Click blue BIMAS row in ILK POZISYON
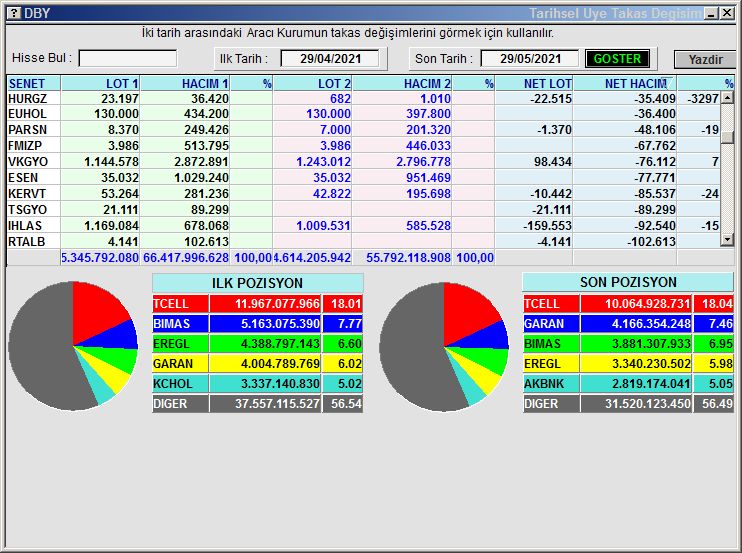Viewport: 742px width, 553px height. pyautogui.click(x=257, y=324)
